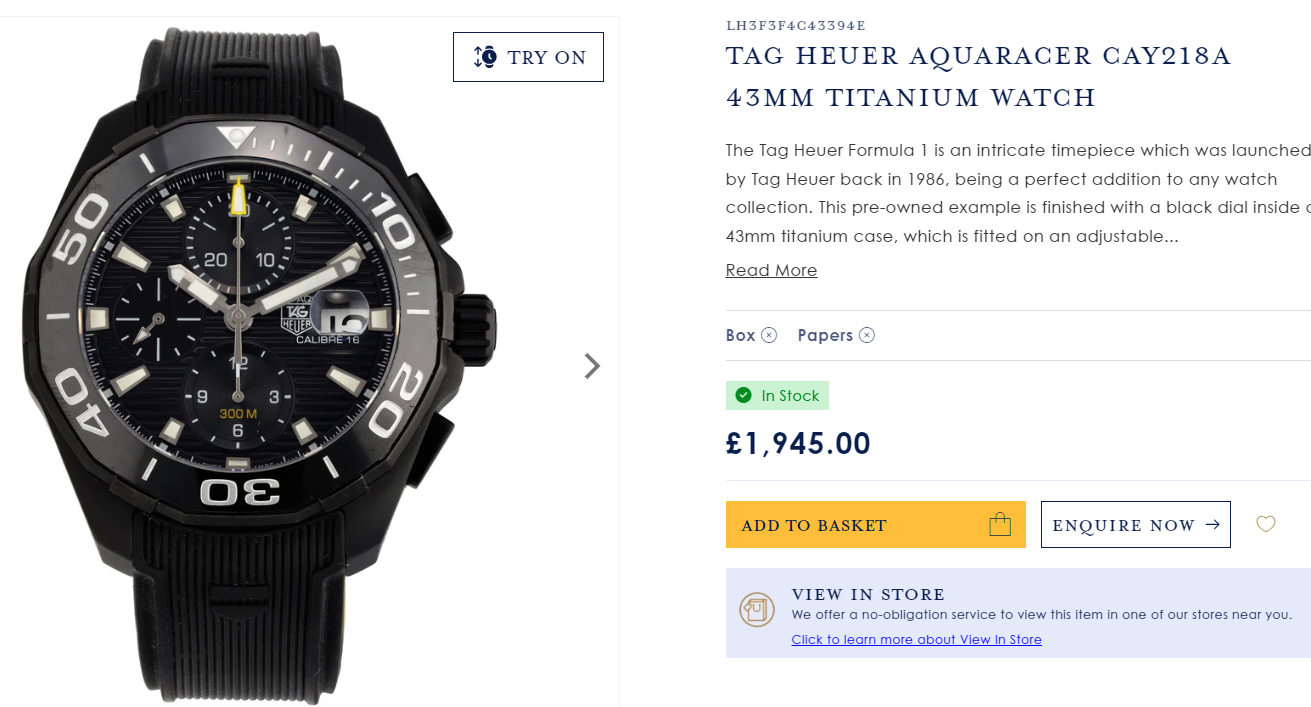Add watch to wishlist with heart icon

[x=1266, y=524]
